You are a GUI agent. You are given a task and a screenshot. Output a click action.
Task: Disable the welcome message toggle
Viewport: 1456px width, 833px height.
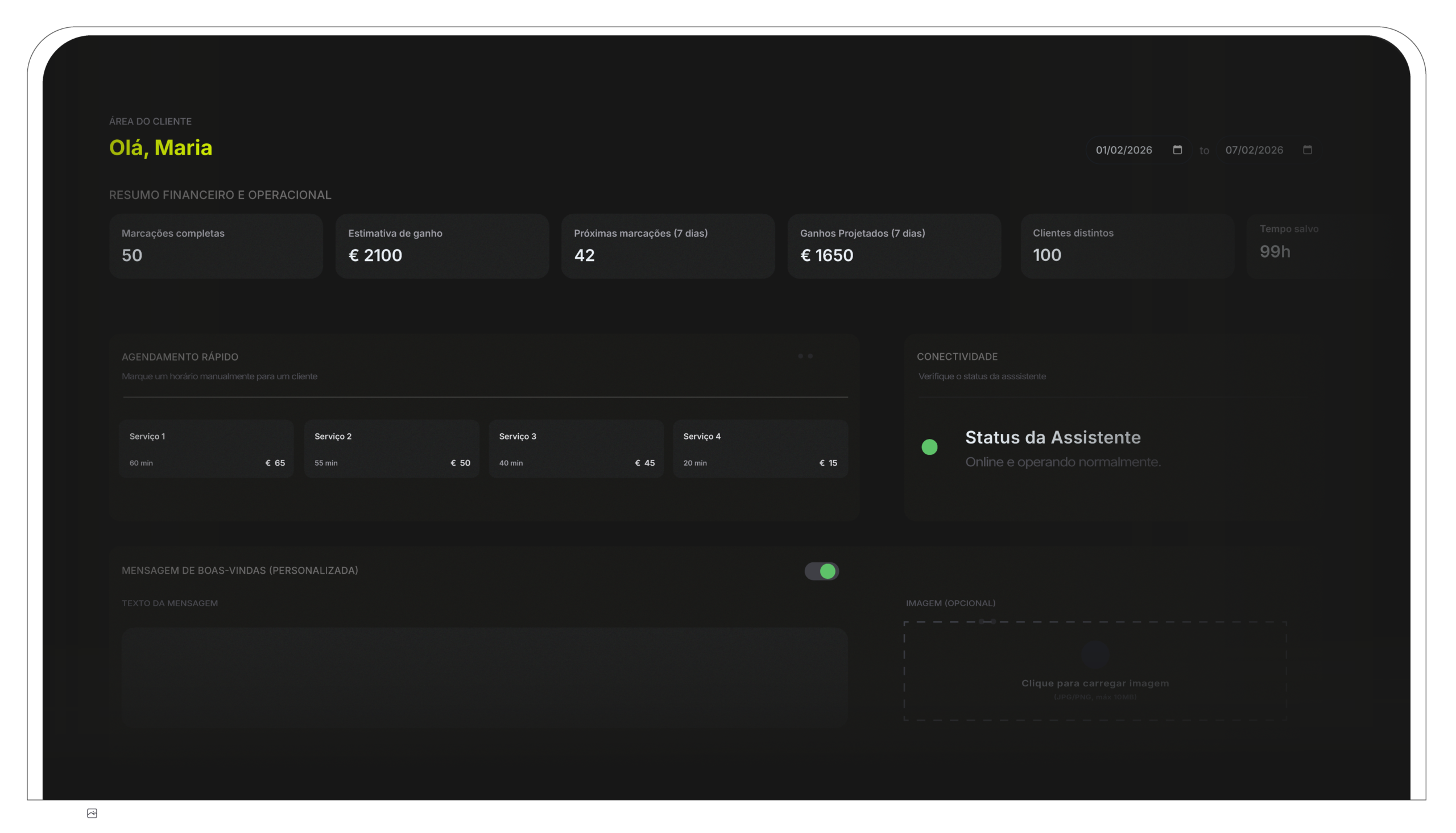(x=821, y=571)
